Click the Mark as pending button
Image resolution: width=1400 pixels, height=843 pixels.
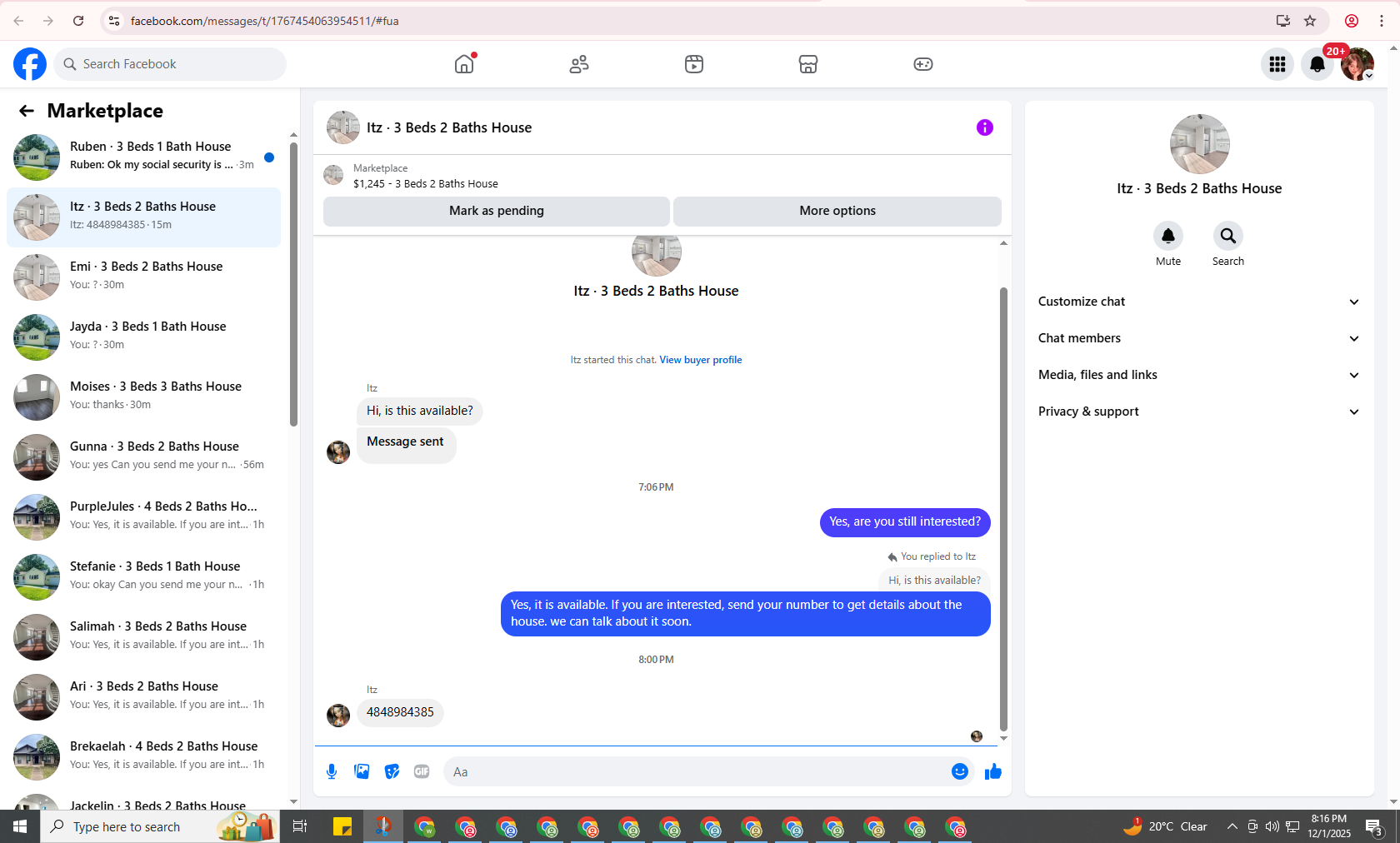497,211
